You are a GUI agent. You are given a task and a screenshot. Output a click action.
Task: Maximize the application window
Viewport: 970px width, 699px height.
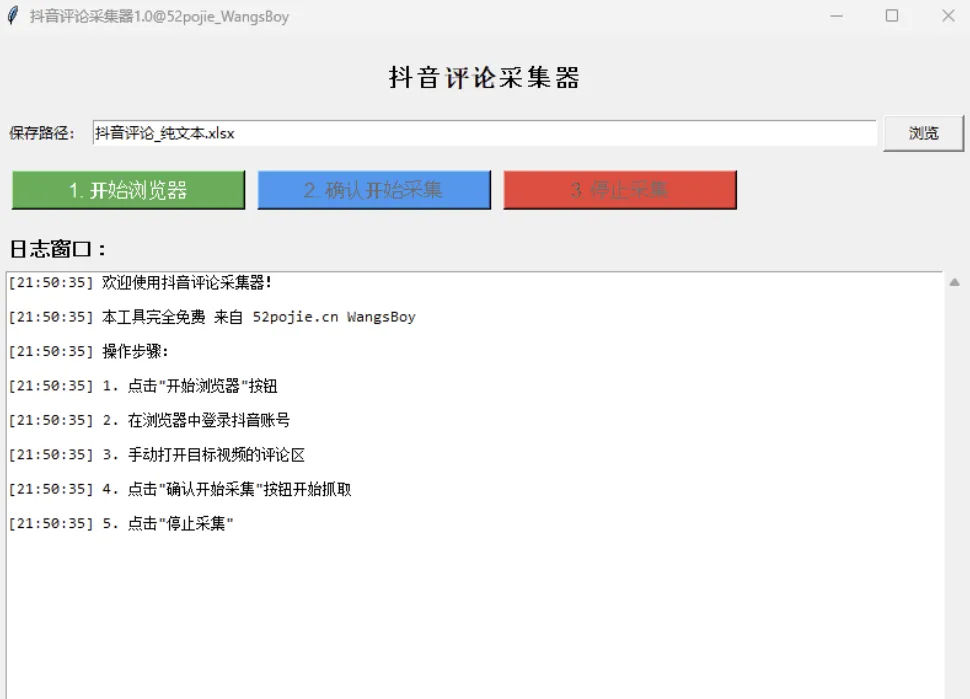click(x=892, y=16)
